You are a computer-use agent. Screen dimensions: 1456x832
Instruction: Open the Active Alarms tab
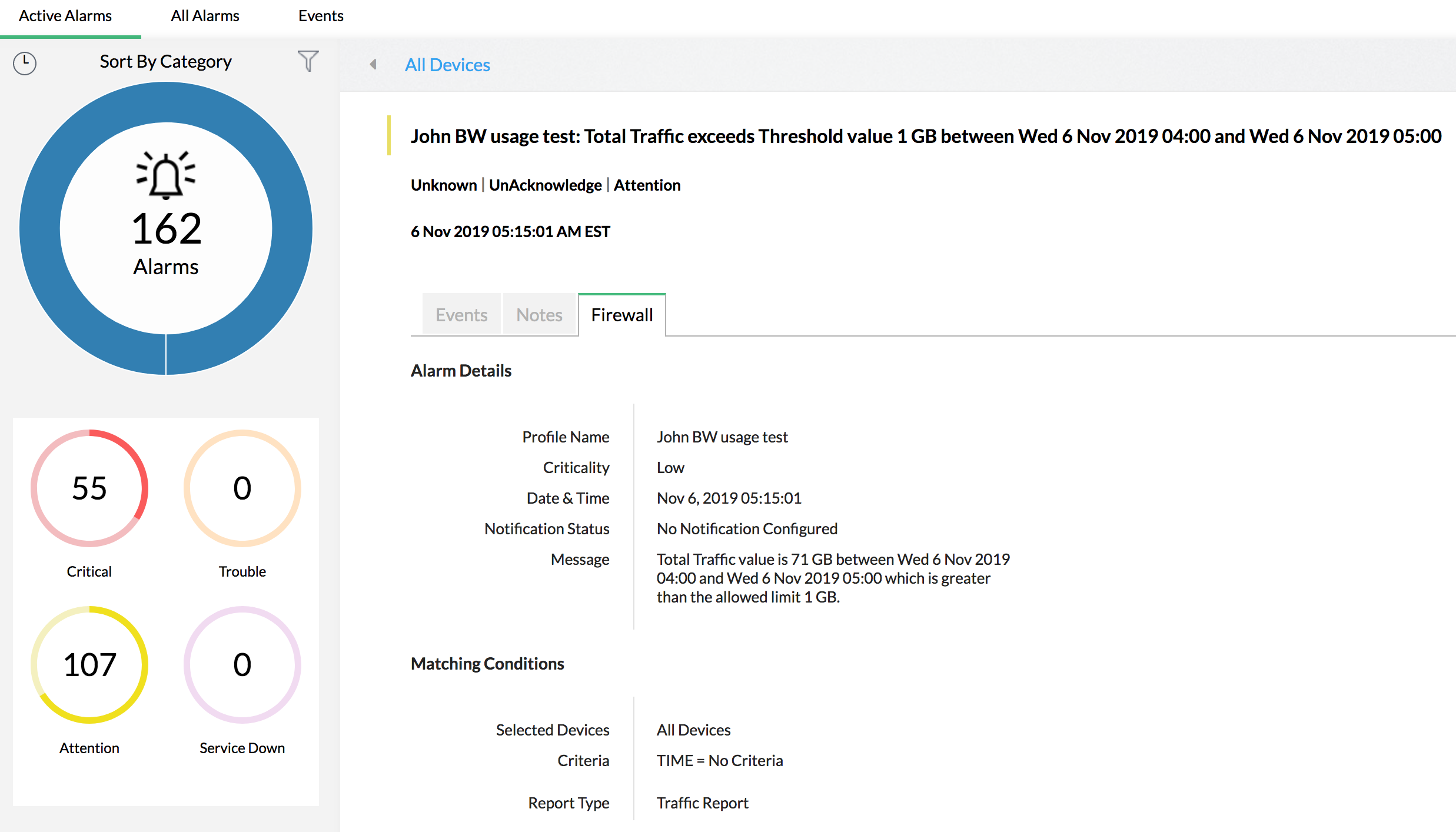click(x=65, y=16)
